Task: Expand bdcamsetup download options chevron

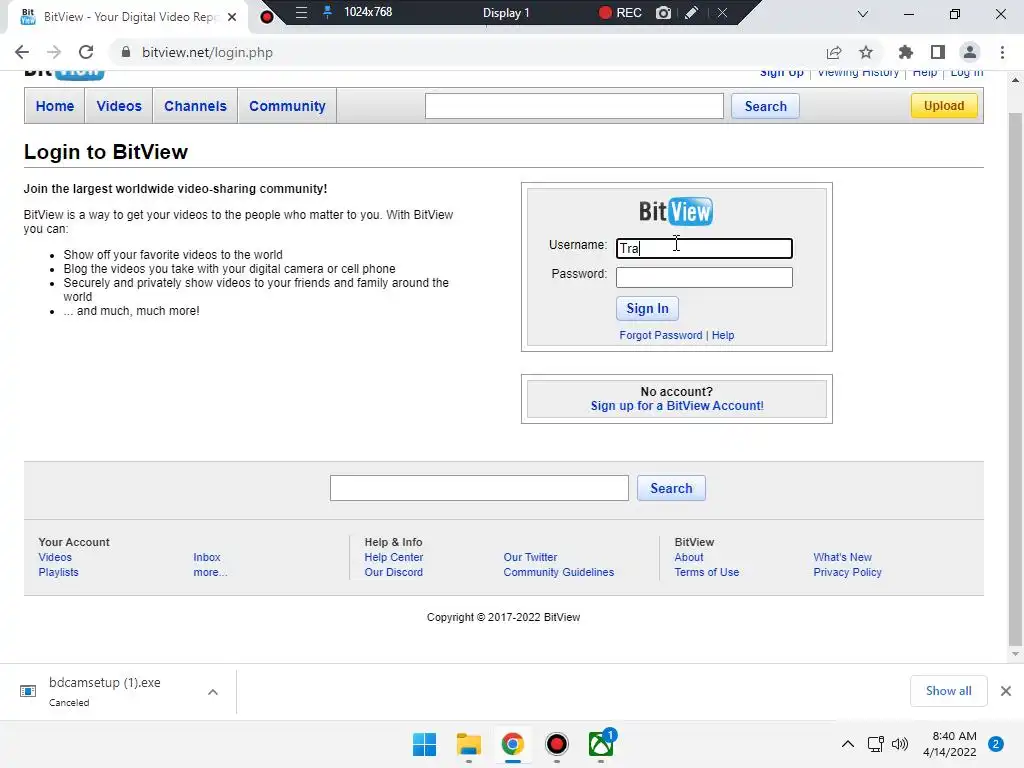Action: coord(213,692)
